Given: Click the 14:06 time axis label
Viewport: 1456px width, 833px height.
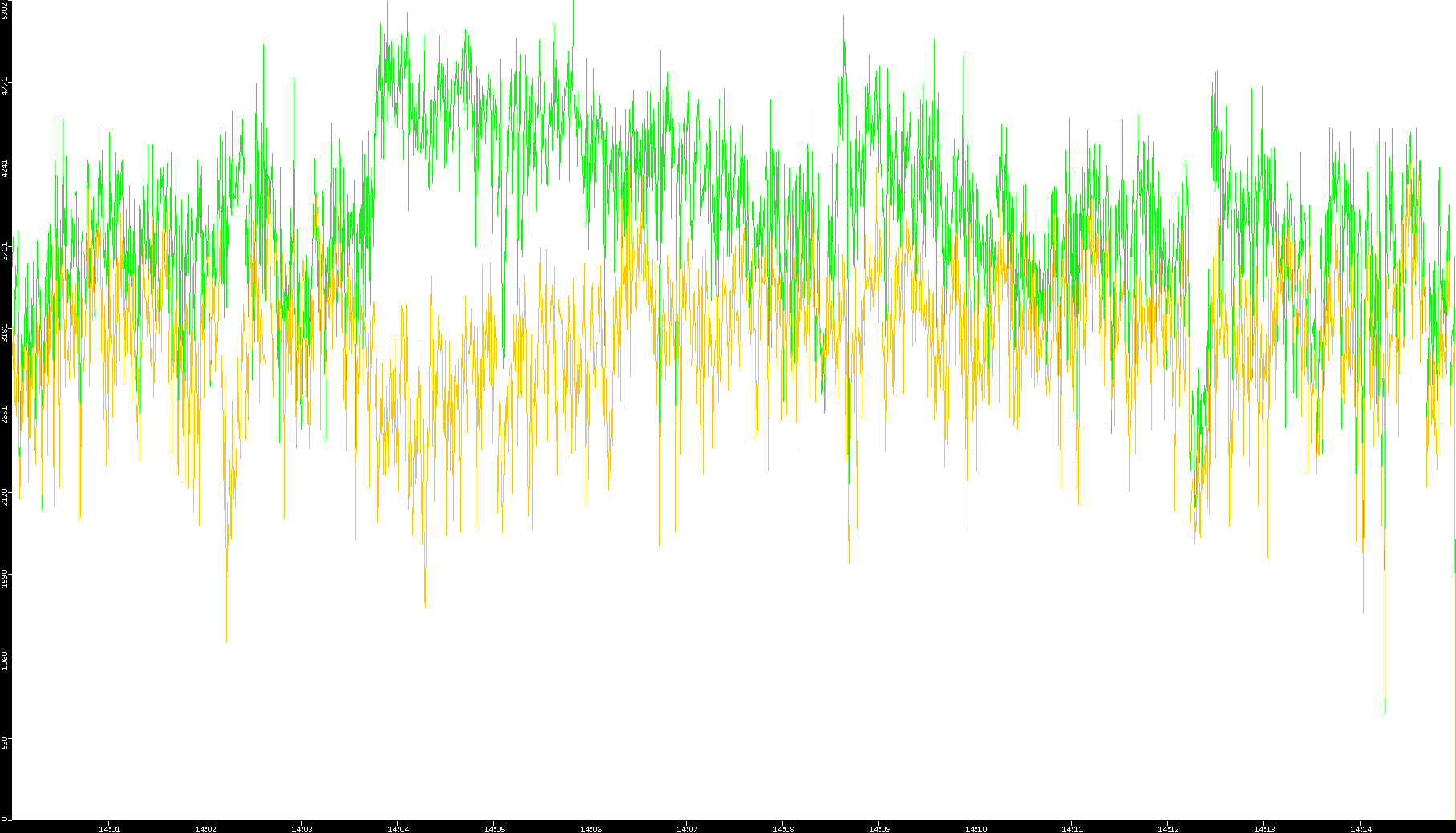Looking at the screenshot, I should click(x=590, y=829).
